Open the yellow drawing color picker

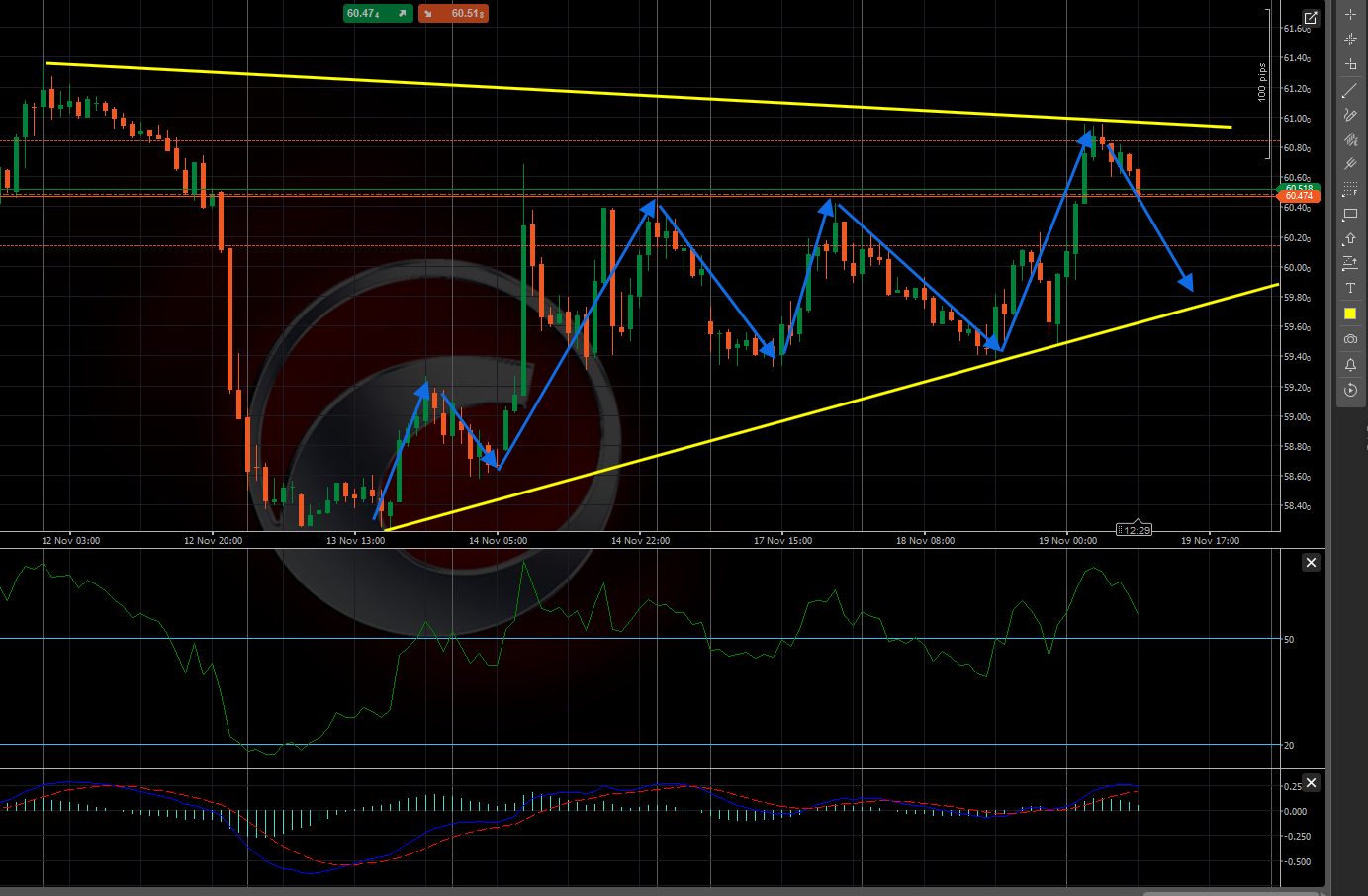[x=1350, y=314]
